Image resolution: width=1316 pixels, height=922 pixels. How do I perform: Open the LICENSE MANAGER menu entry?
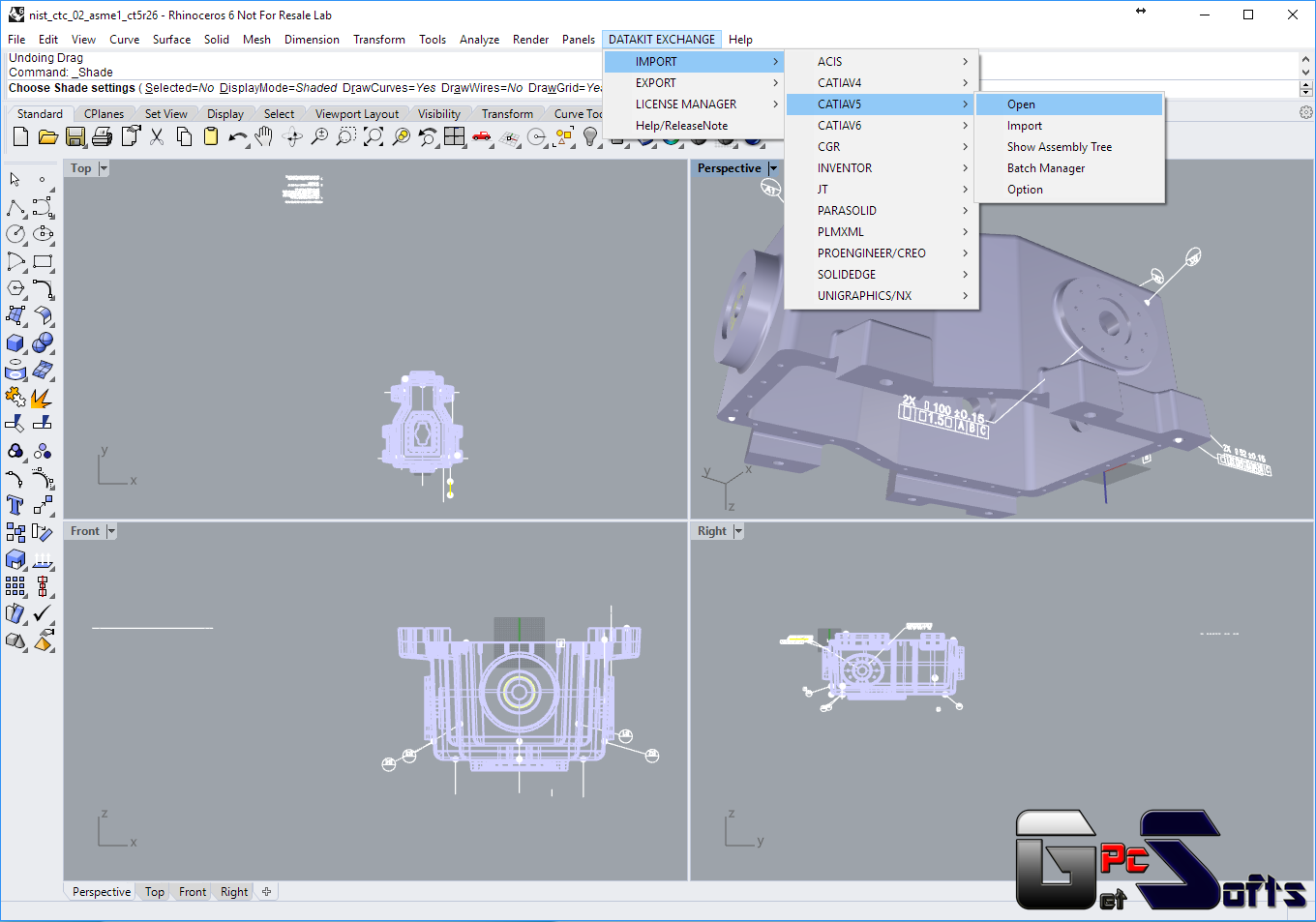[694, 104]
